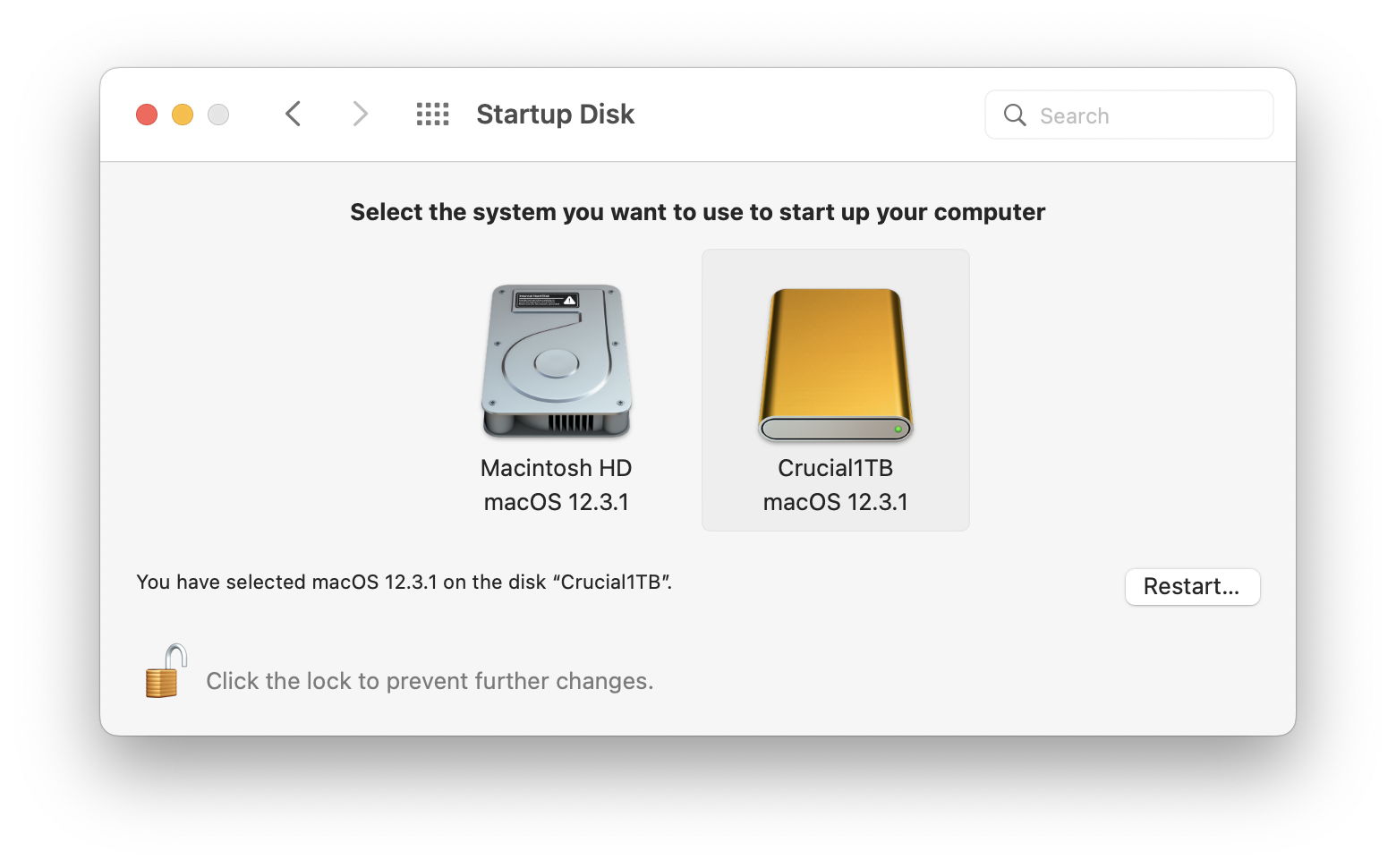Click the "Macintosh HD" disk name label
Viewport: 1396px width, 868px height.
(x=556, y=468)
